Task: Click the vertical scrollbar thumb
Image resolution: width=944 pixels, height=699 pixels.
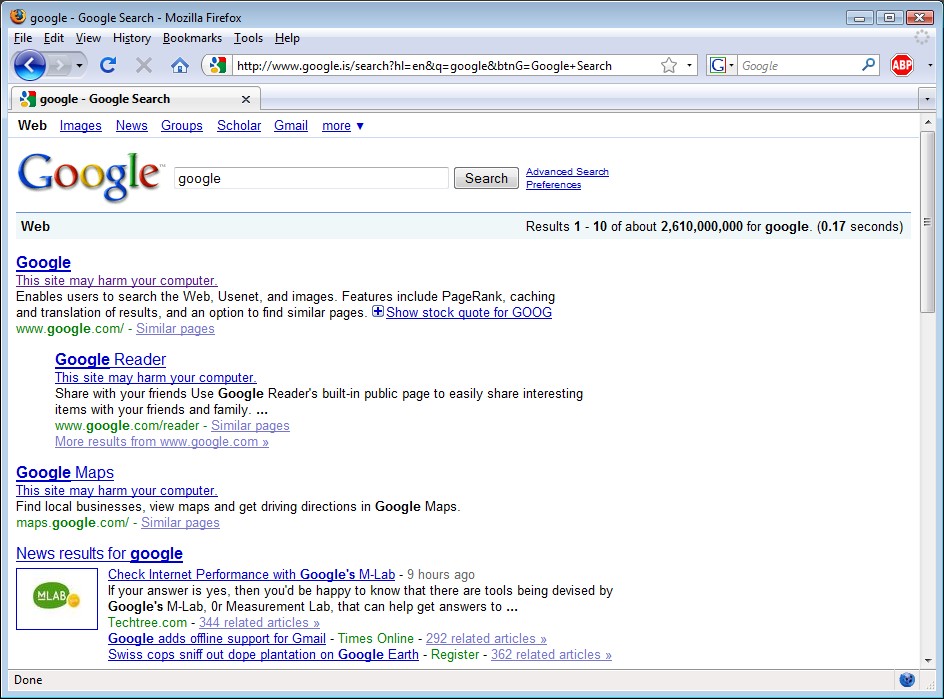Action: point(927,222)
